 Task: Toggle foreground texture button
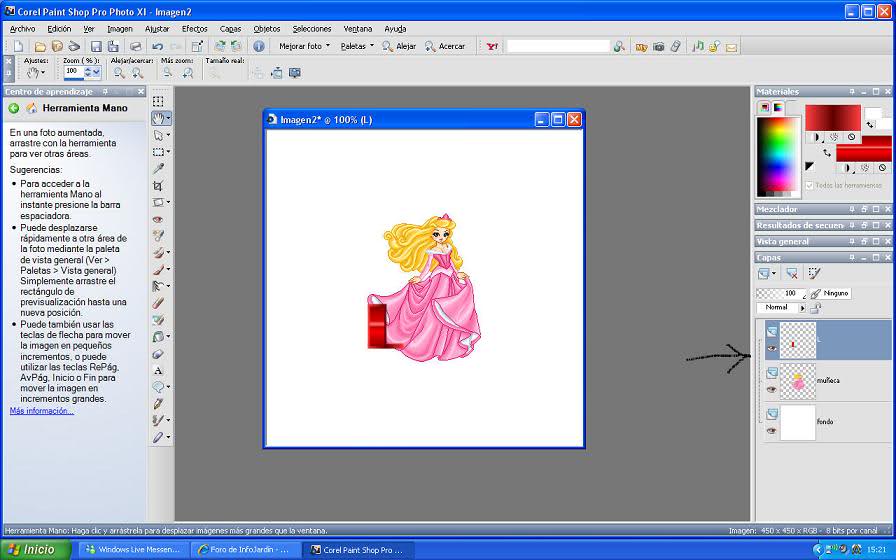click(x=834, y=137)
